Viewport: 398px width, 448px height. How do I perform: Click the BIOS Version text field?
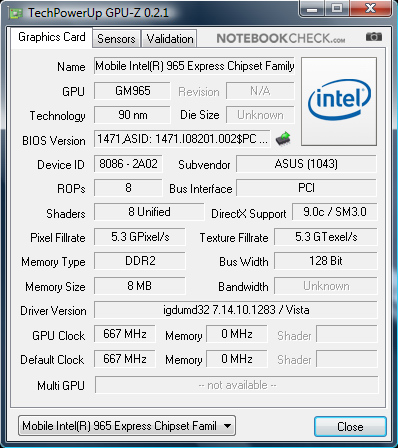click(182, 139)
